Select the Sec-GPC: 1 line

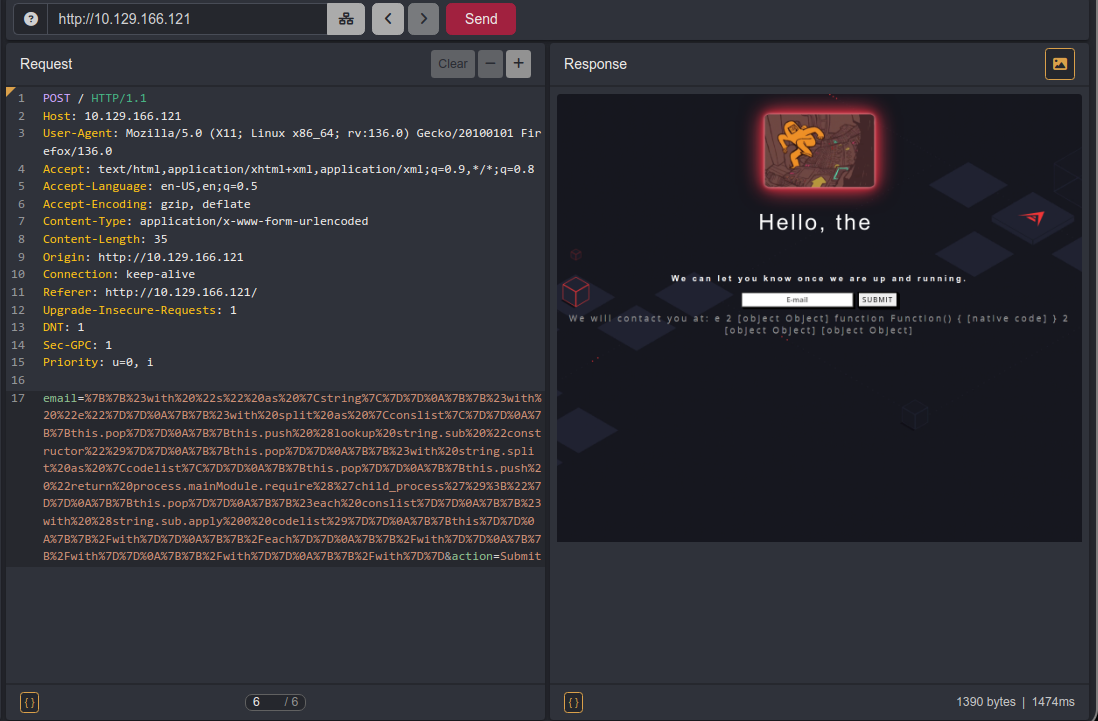[x=77, y=345]
